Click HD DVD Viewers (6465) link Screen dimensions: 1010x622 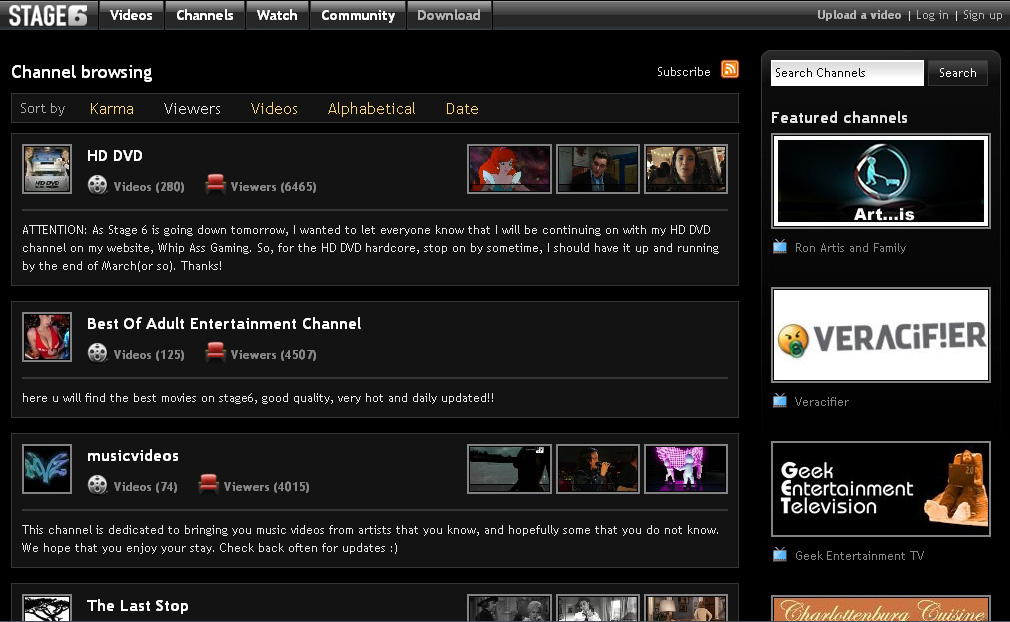273,187
